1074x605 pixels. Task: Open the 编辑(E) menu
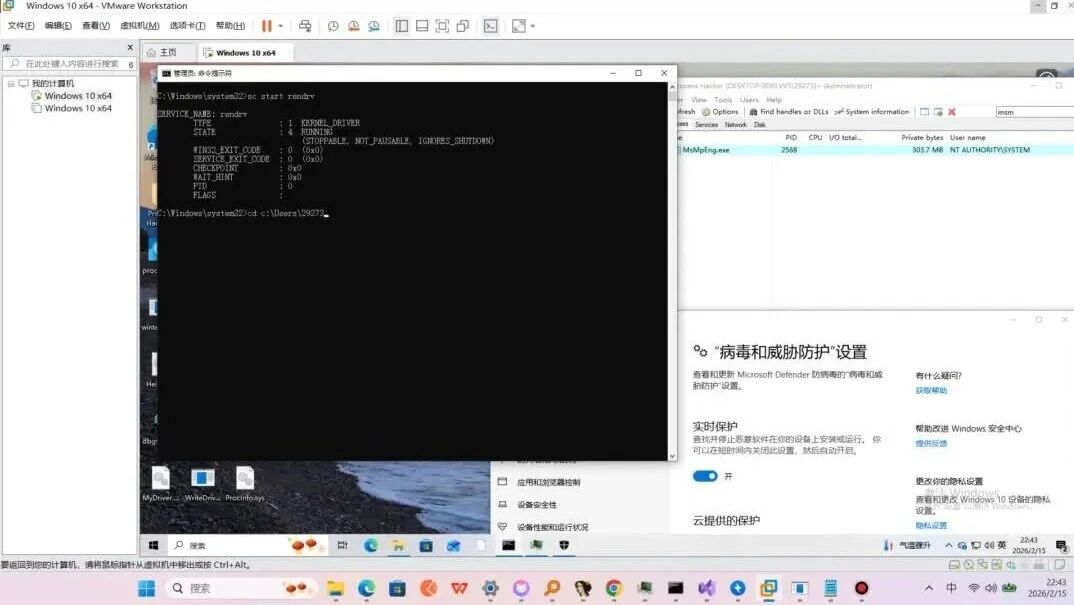pyautogui.click(x=58, y=25)
